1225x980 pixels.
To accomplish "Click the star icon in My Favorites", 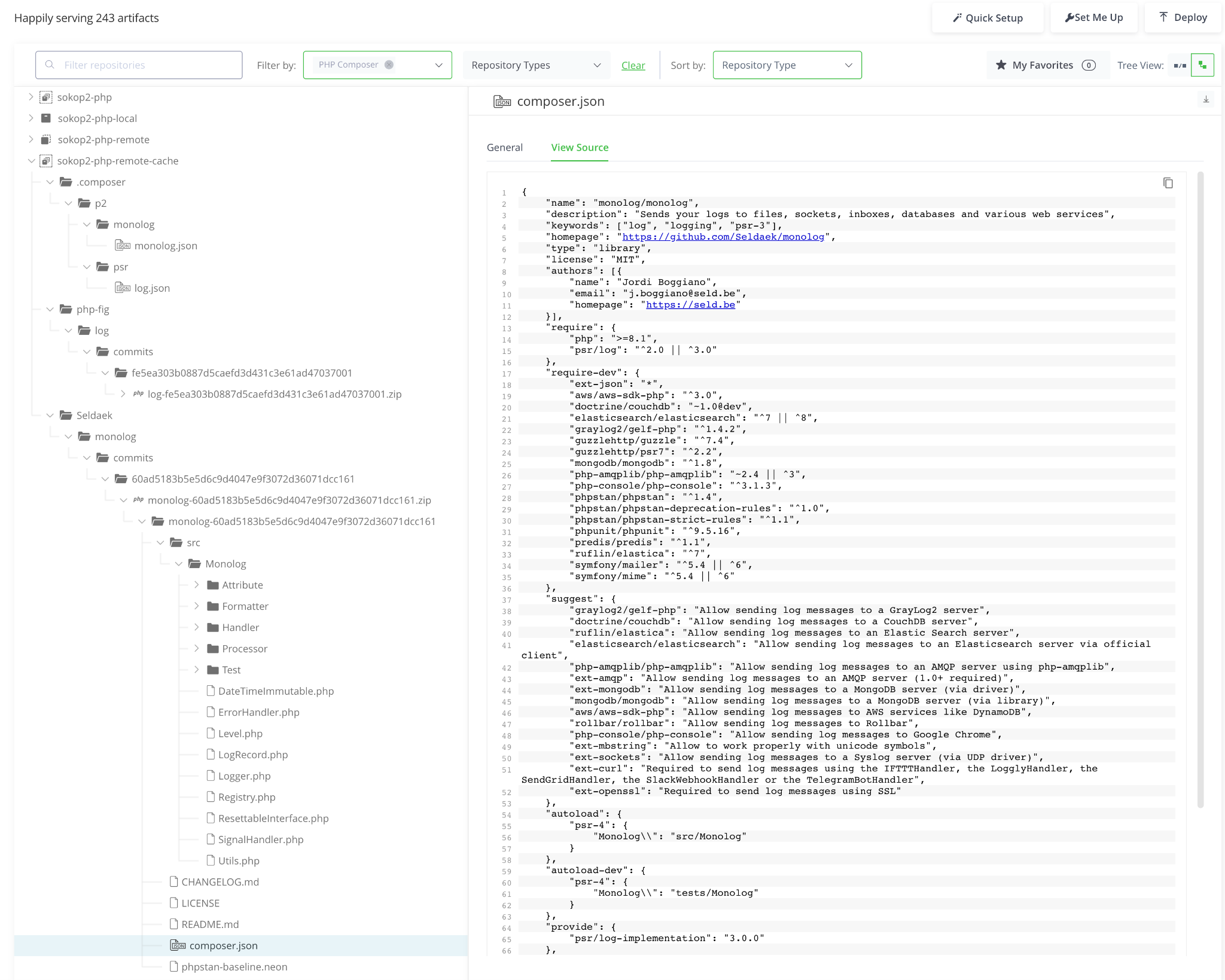I will point(1001,65).
